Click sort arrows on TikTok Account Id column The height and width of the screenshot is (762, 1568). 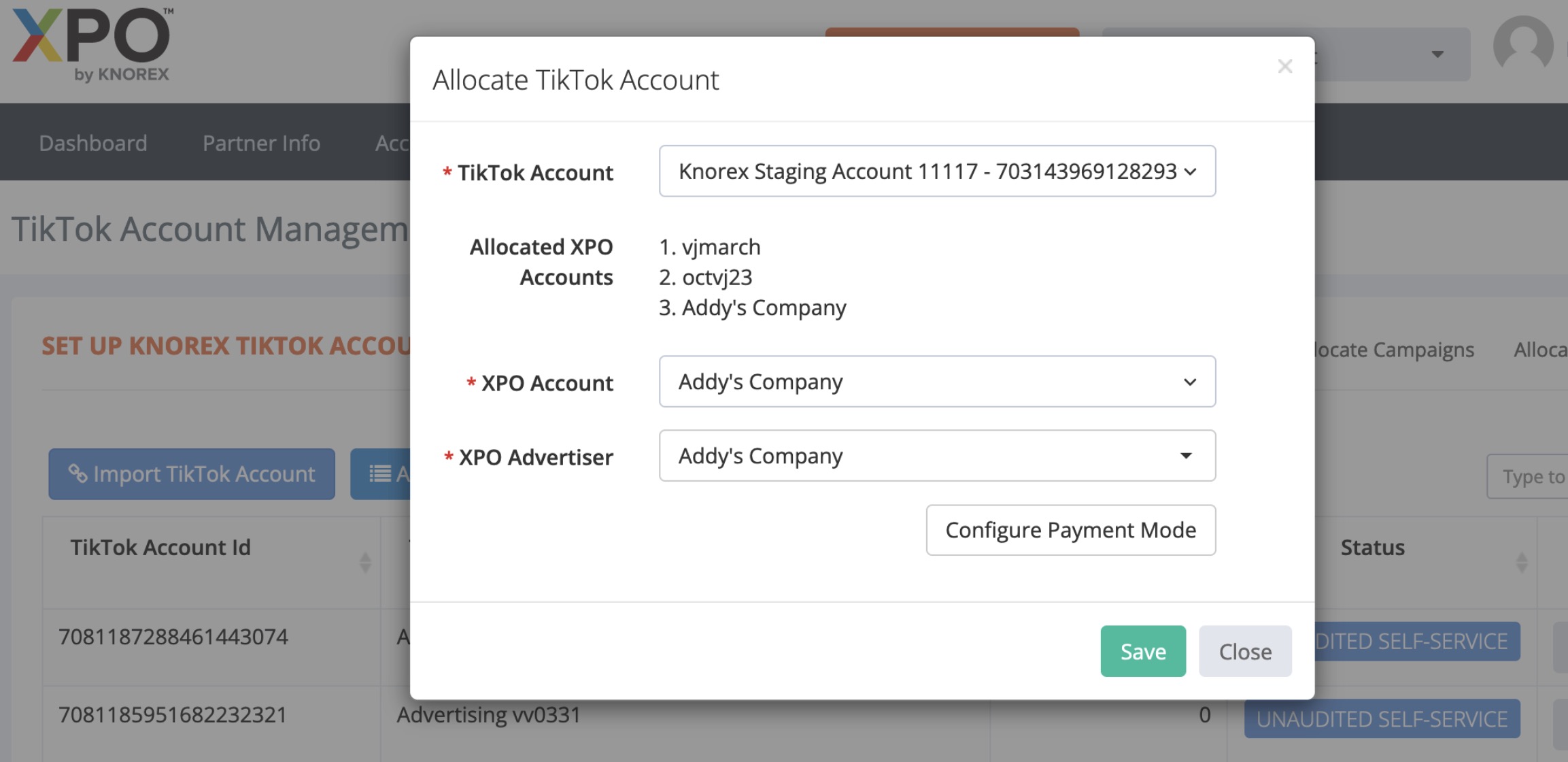click(x=365, y=562)
